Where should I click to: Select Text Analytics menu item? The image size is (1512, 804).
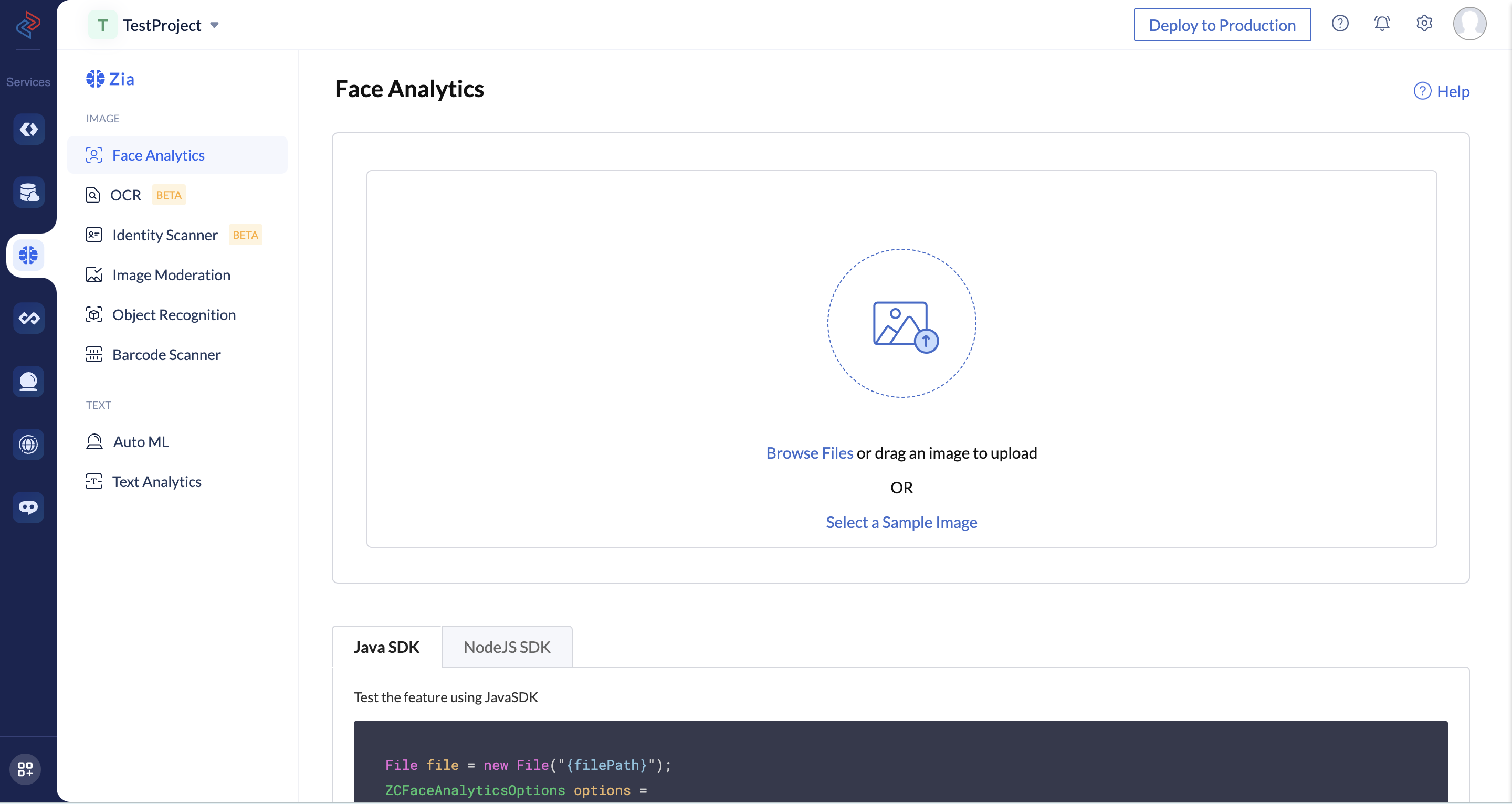pos(156,481)
